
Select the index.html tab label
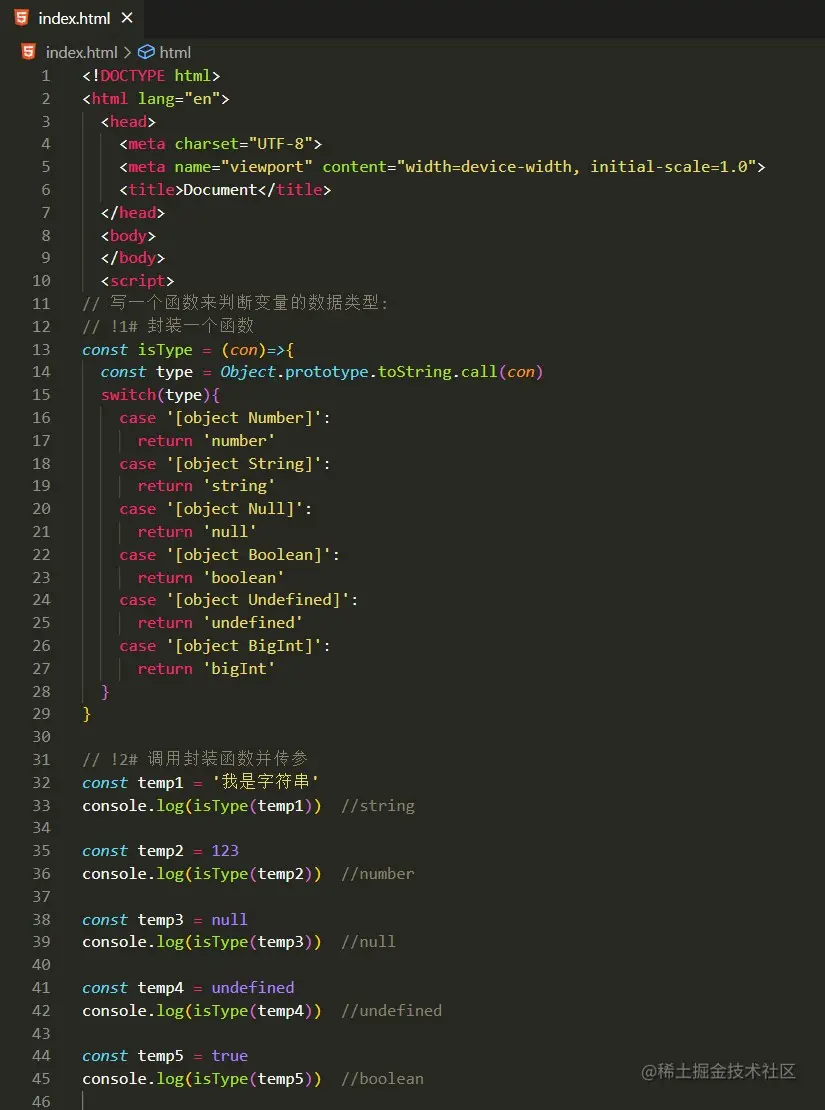pyautogui.click(x=74, y=18)
